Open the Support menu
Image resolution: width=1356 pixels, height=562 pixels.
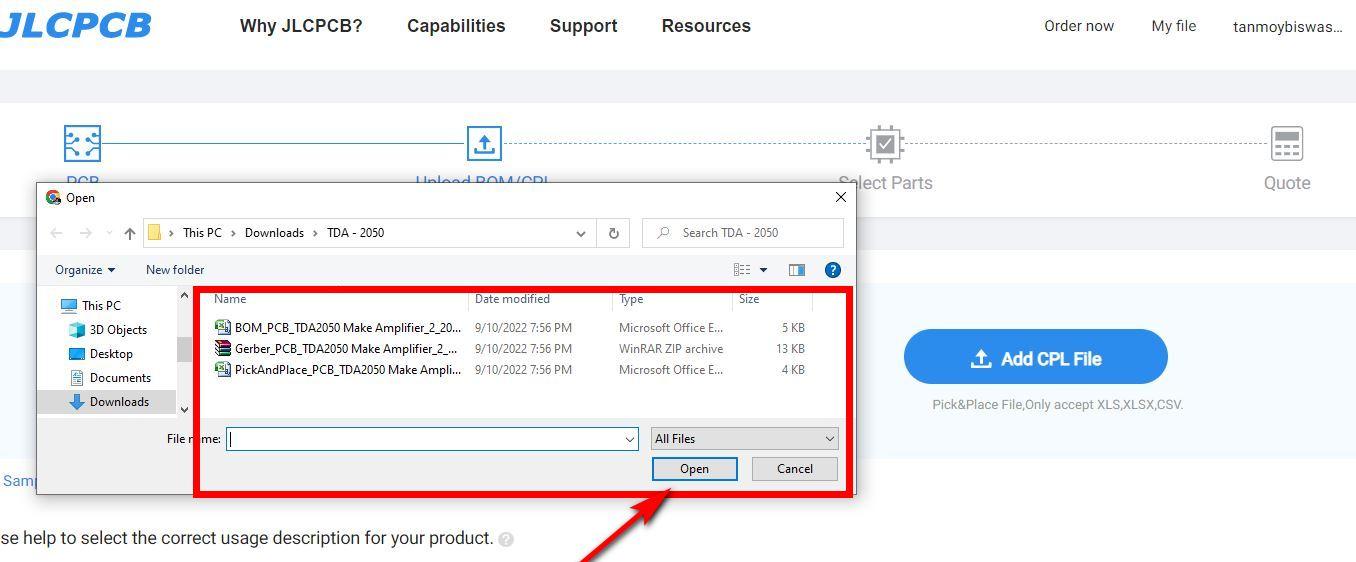tap(584, 26)
